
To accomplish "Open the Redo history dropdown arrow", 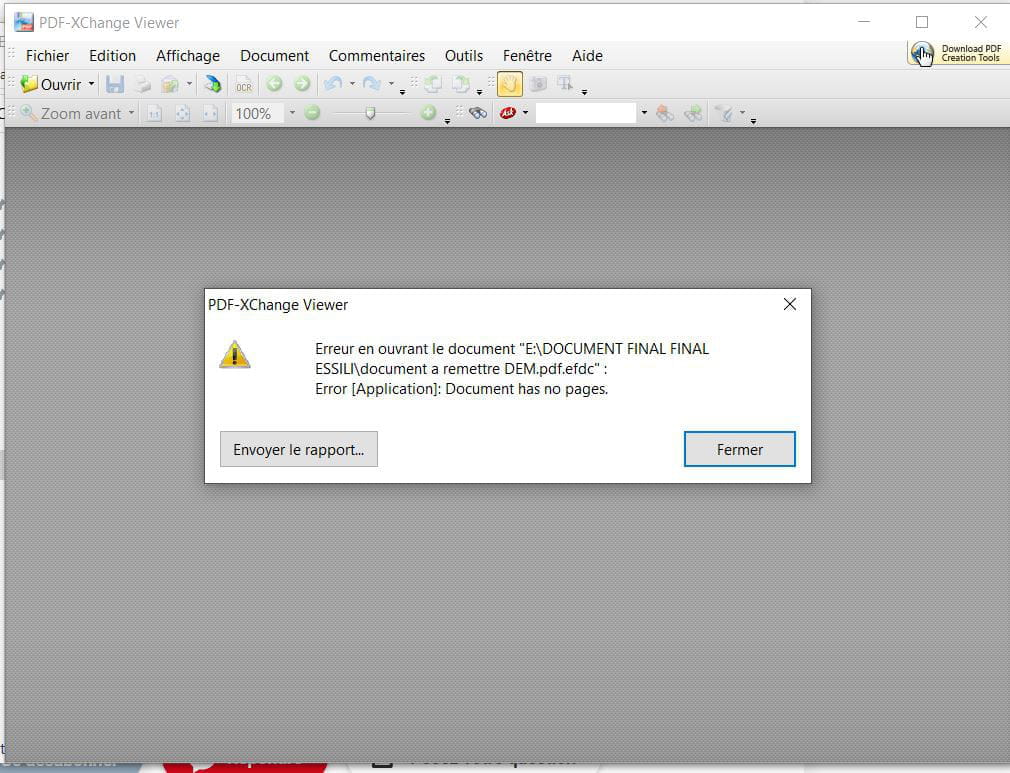I will coord(391,84).
